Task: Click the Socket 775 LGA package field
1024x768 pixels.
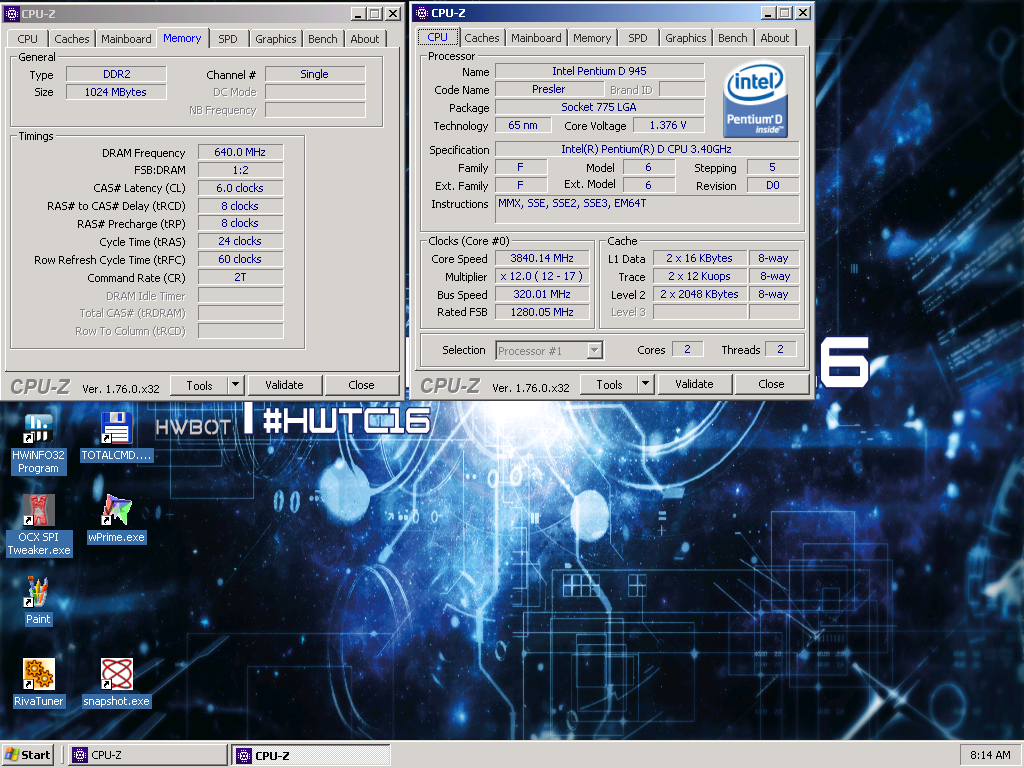Action: 600,107
